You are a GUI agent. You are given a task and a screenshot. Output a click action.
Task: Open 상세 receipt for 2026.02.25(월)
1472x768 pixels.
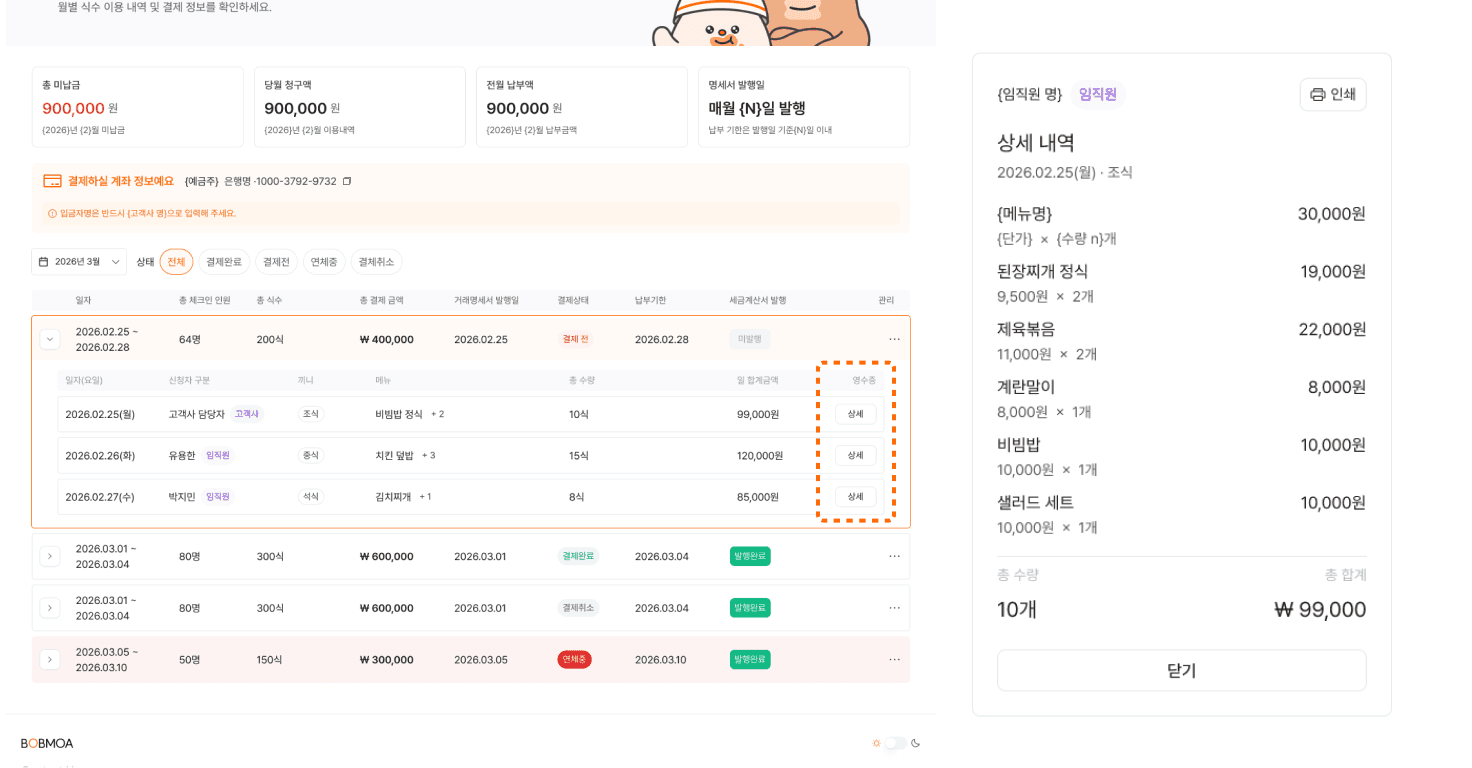point(855,414)
